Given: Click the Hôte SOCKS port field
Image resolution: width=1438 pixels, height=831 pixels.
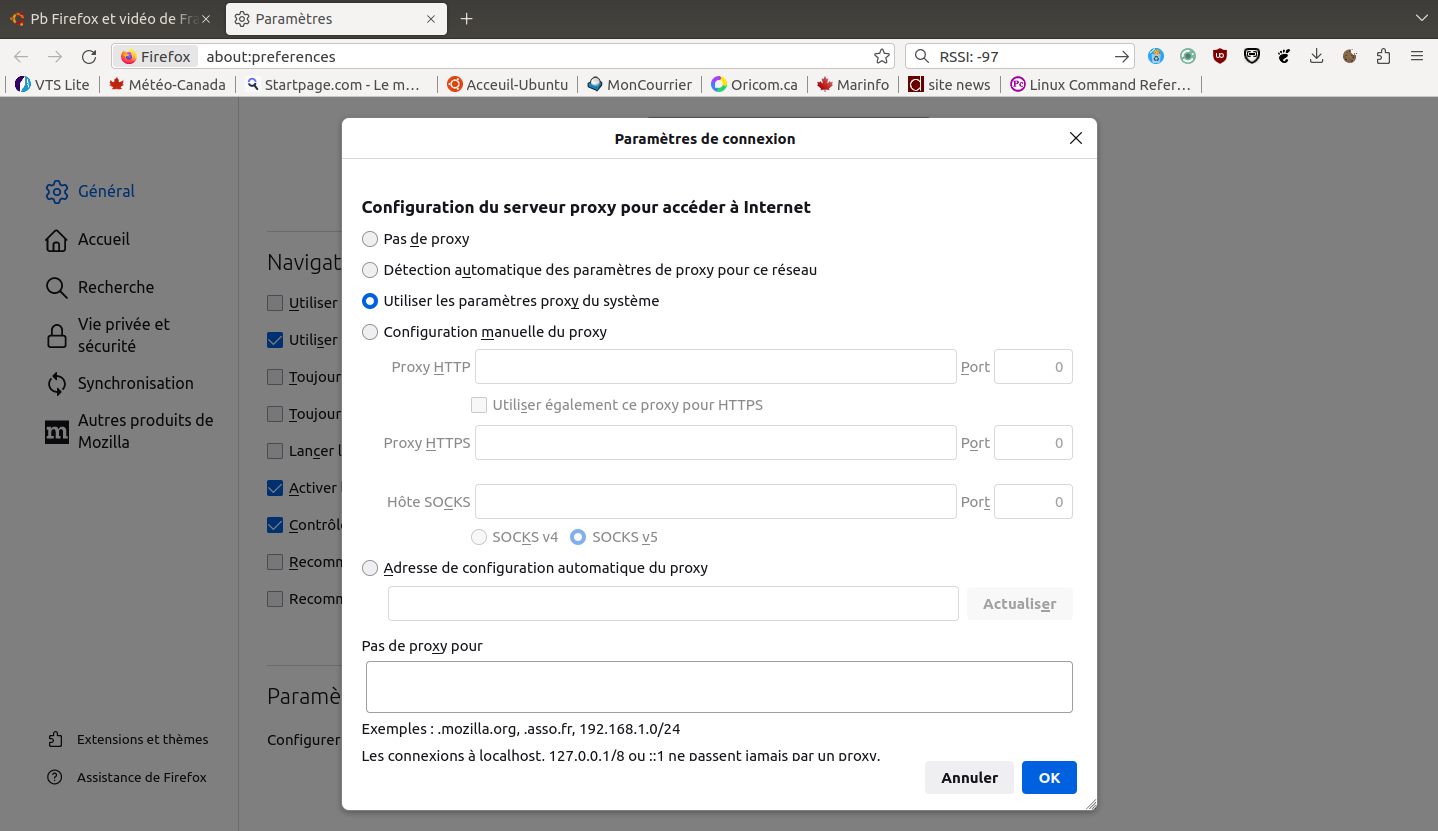Looking at the screenshot, I should point(1033,502).
